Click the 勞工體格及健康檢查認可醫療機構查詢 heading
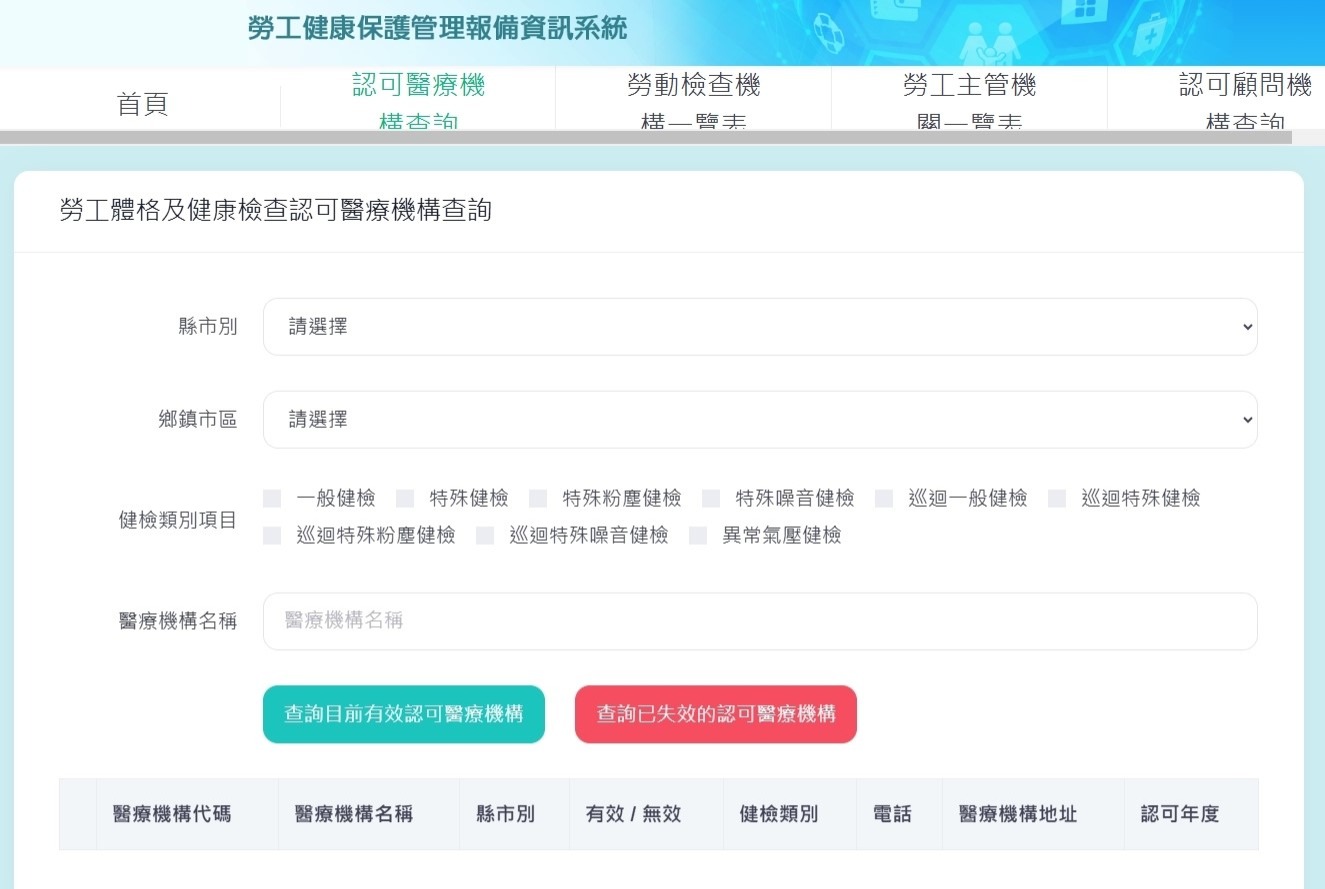Screen dimensions: 1325x889 pos(275,210)
